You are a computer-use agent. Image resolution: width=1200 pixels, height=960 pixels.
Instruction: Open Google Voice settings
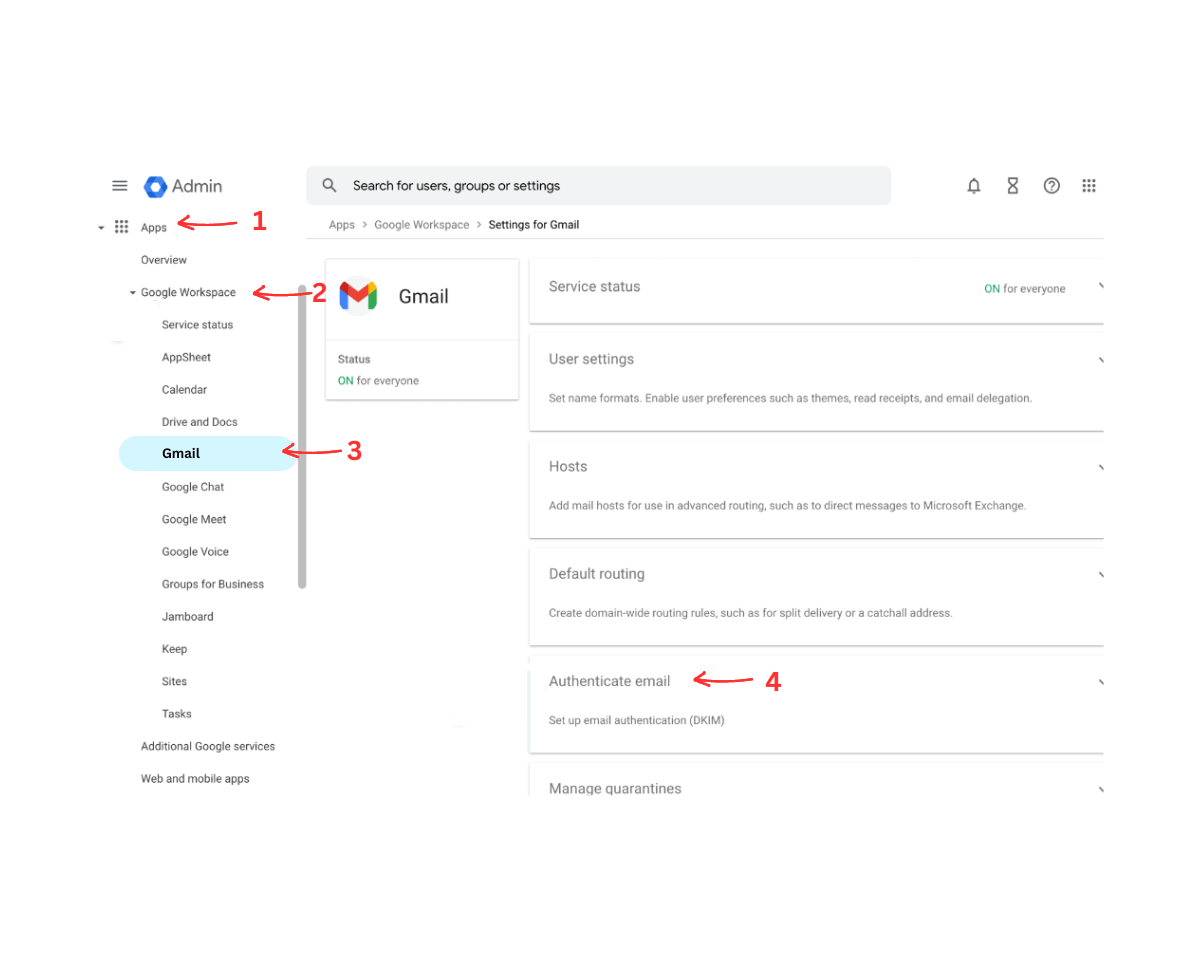(195, 552)
